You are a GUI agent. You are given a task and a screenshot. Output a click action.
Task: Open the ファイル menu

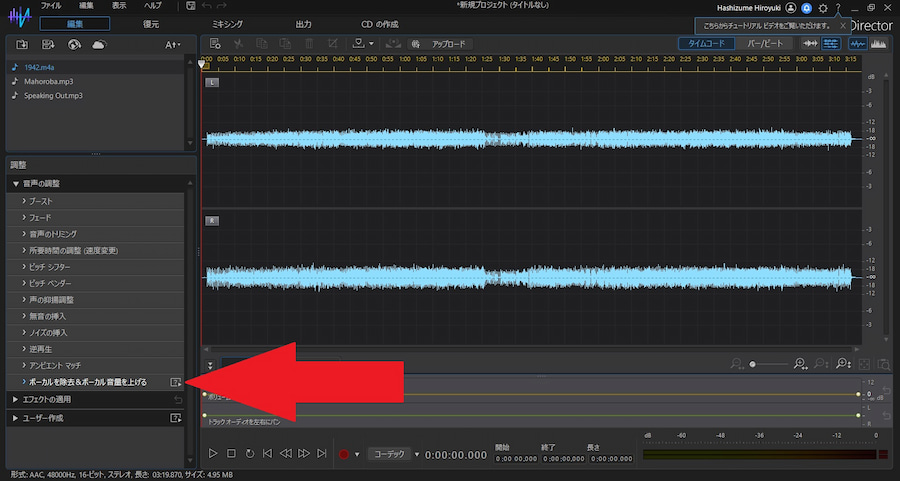(51, 6)
